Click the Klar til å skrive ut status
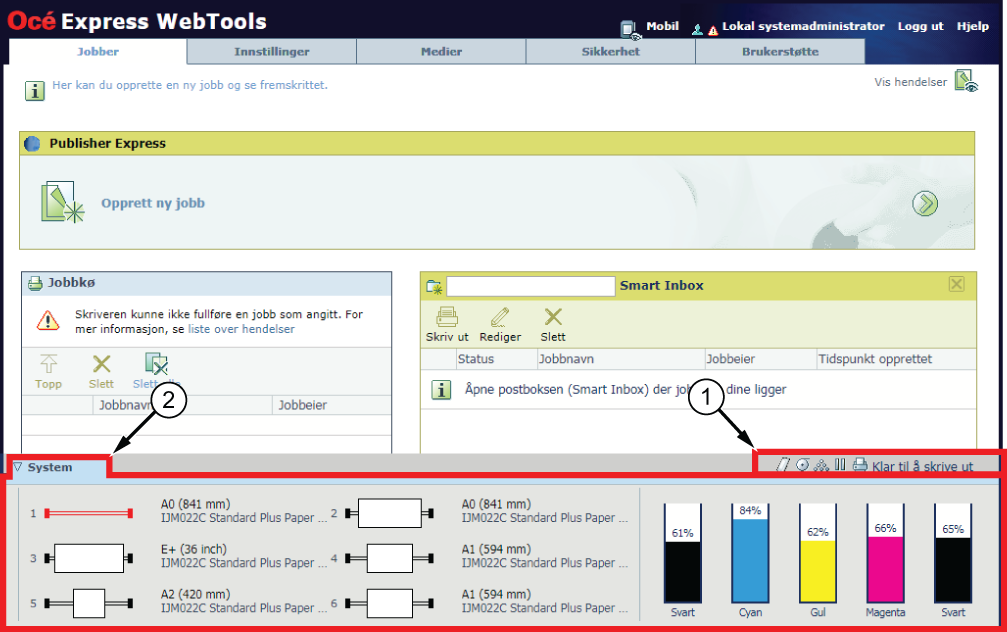Screen dimensions: 1007x632 click(922, 466)
